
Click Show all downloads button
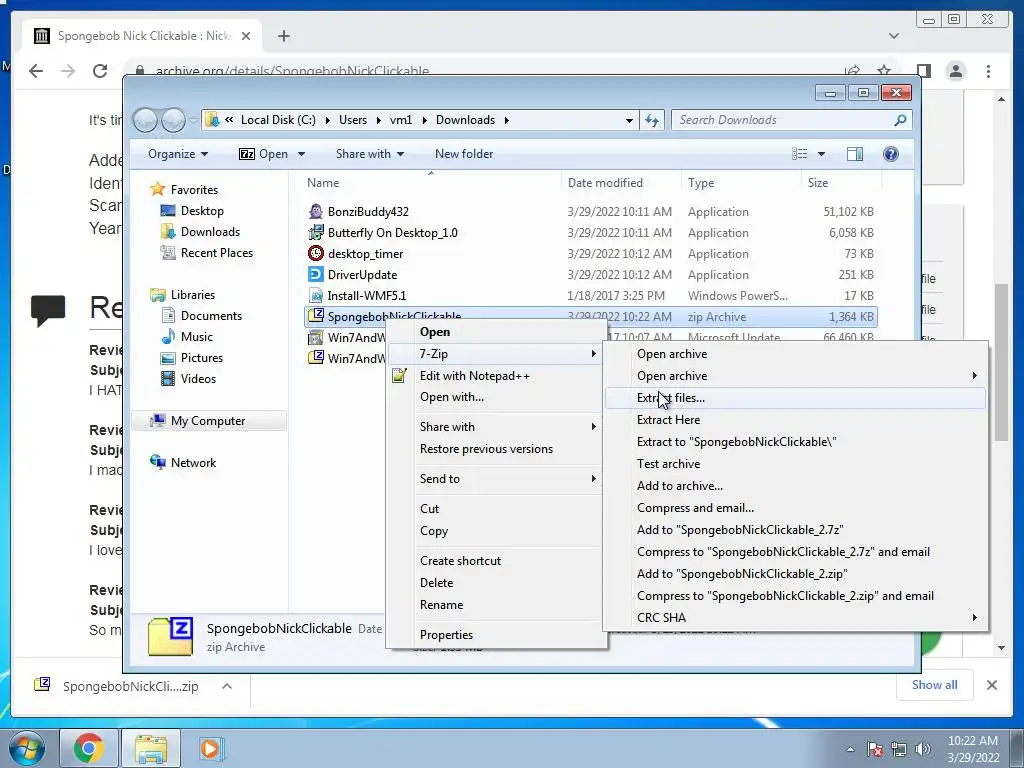click(935, 685)
